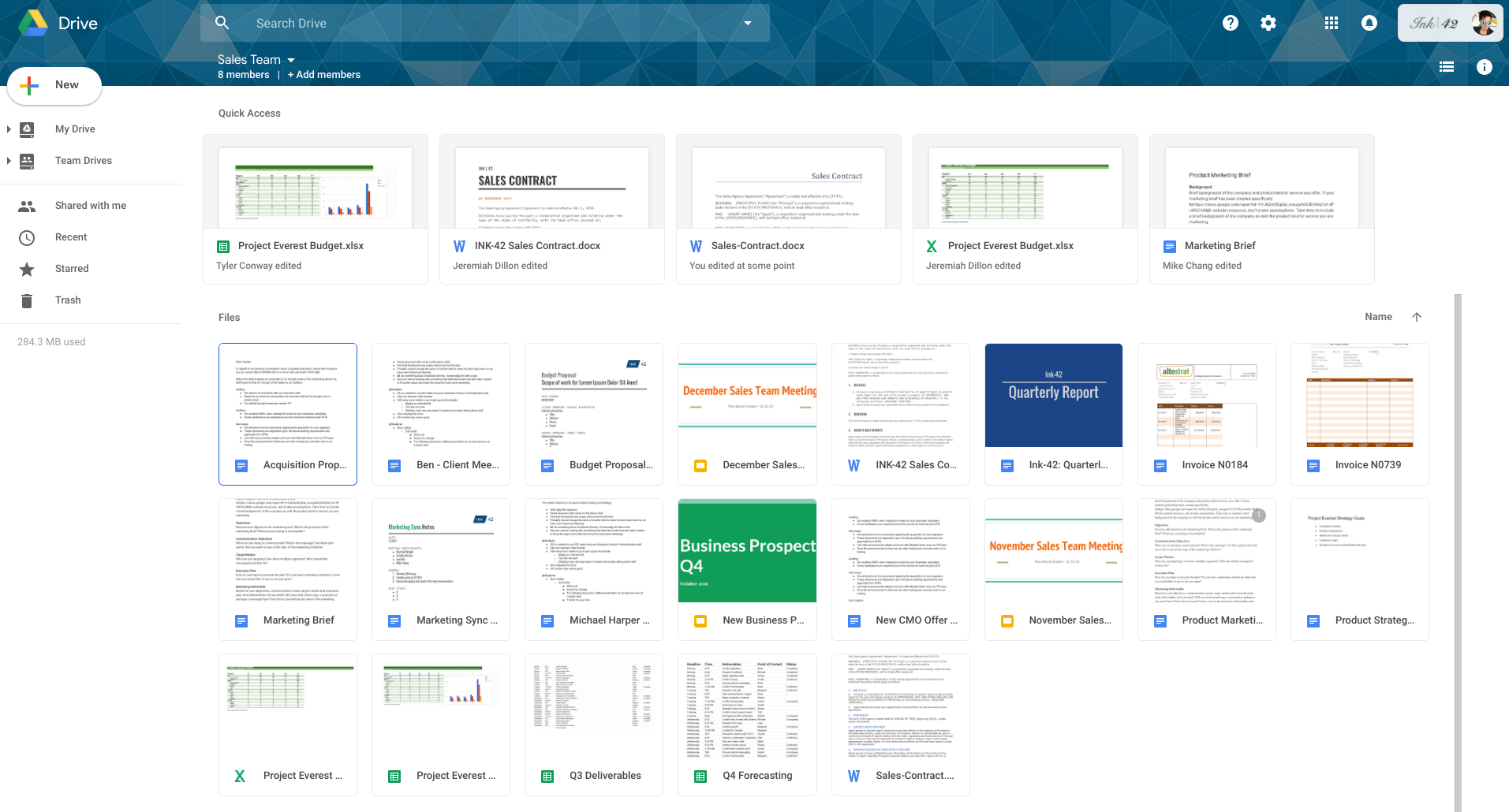Open the info details panel
The height and width of the screenshot is (812, 1509).
(1485, 67)
